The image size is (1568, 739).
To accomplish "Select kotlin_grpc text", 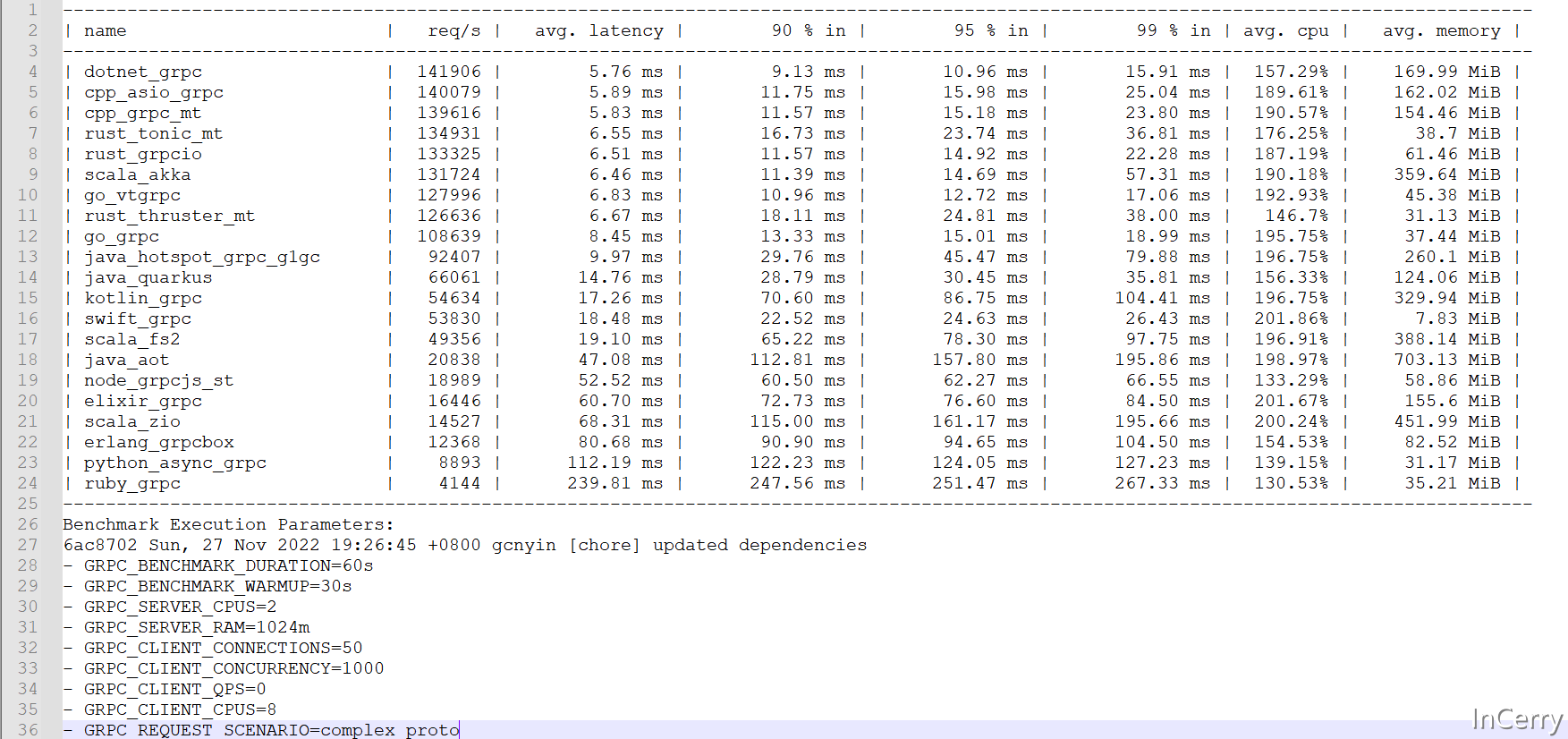I will point(143,298).
